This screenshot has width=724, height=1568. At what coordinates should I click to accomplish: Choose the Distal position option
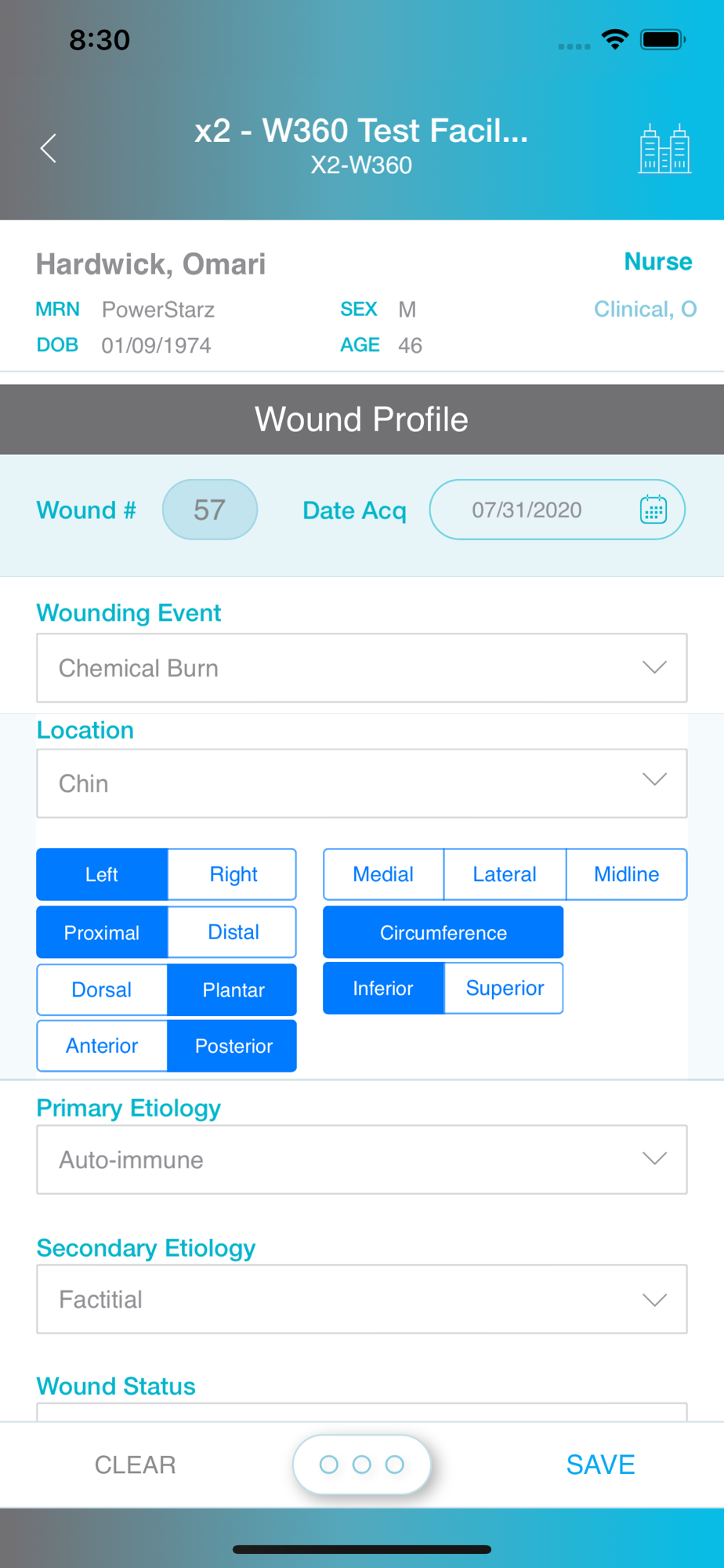click(233, 932)
